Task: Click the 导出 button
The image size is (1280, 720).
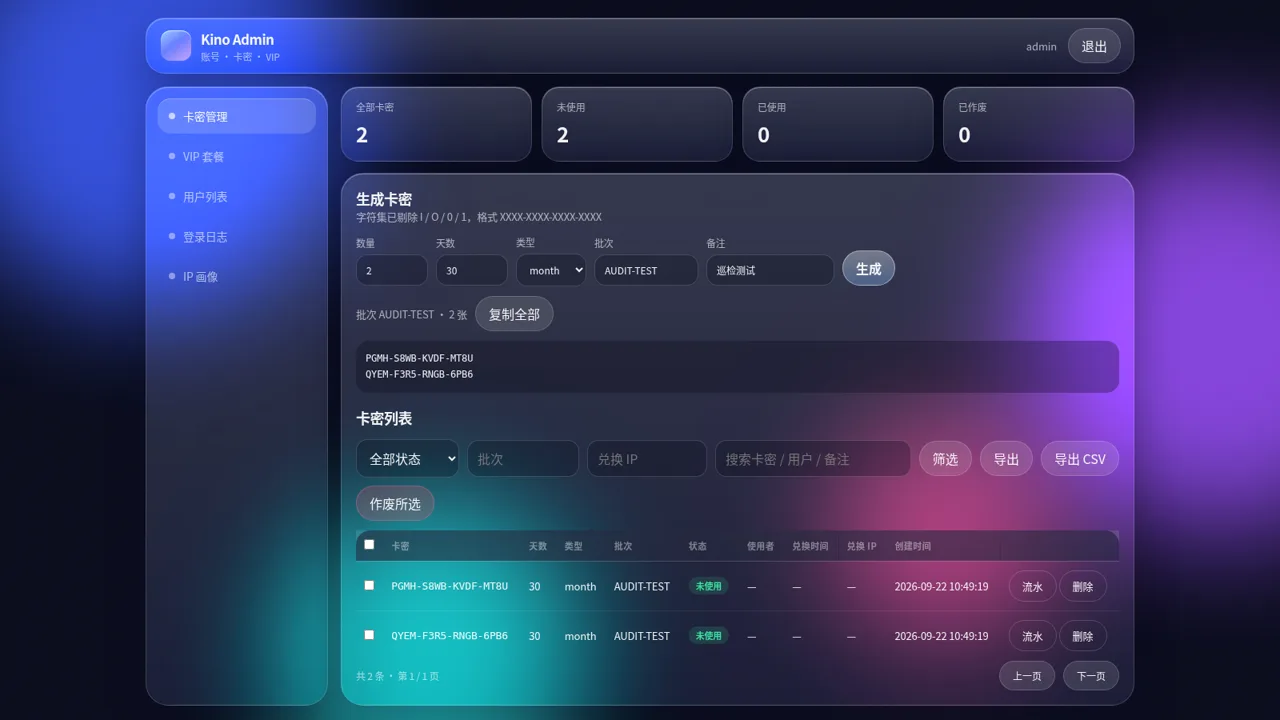Action: click(x=1006, y=458)
